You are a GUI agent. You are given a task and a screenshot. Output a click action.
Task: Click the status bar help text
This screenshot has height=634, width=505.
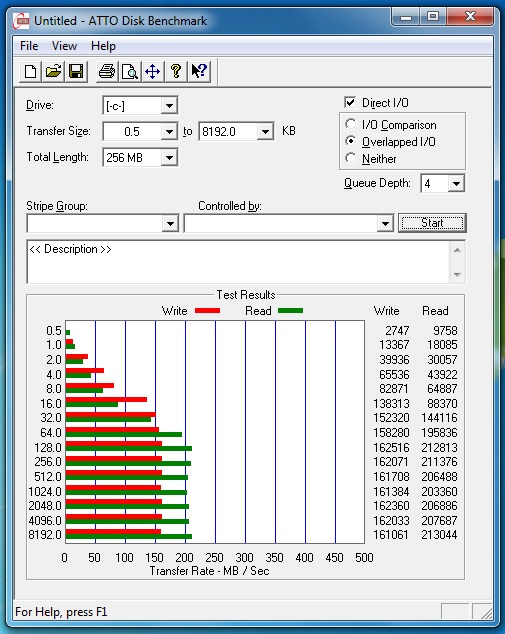coord(61,612)
